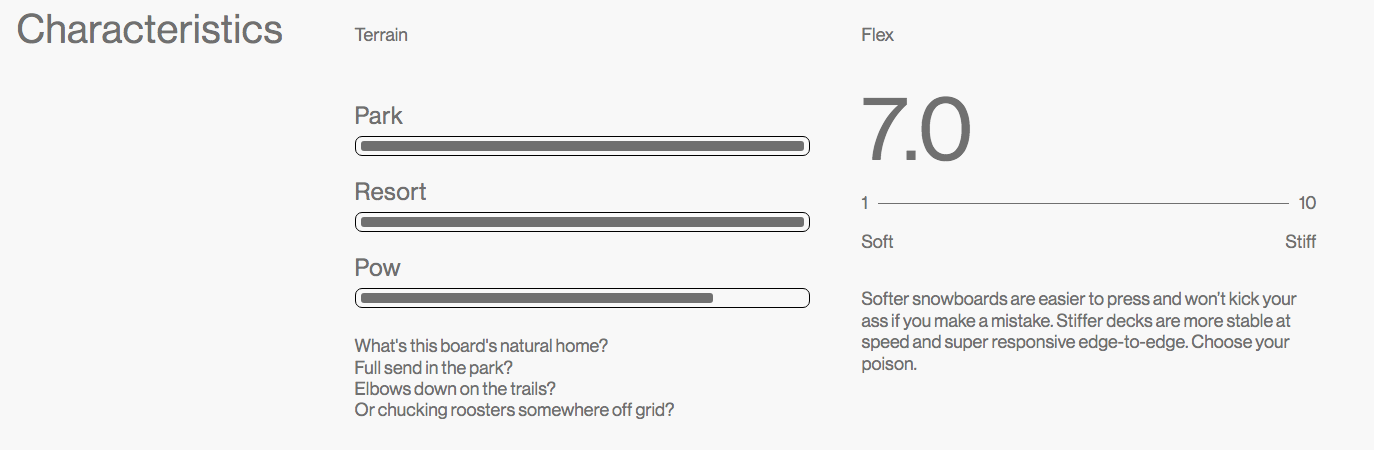The image size is (1374, 450).
Task: Click the Park rating bar
Action: 582,146
